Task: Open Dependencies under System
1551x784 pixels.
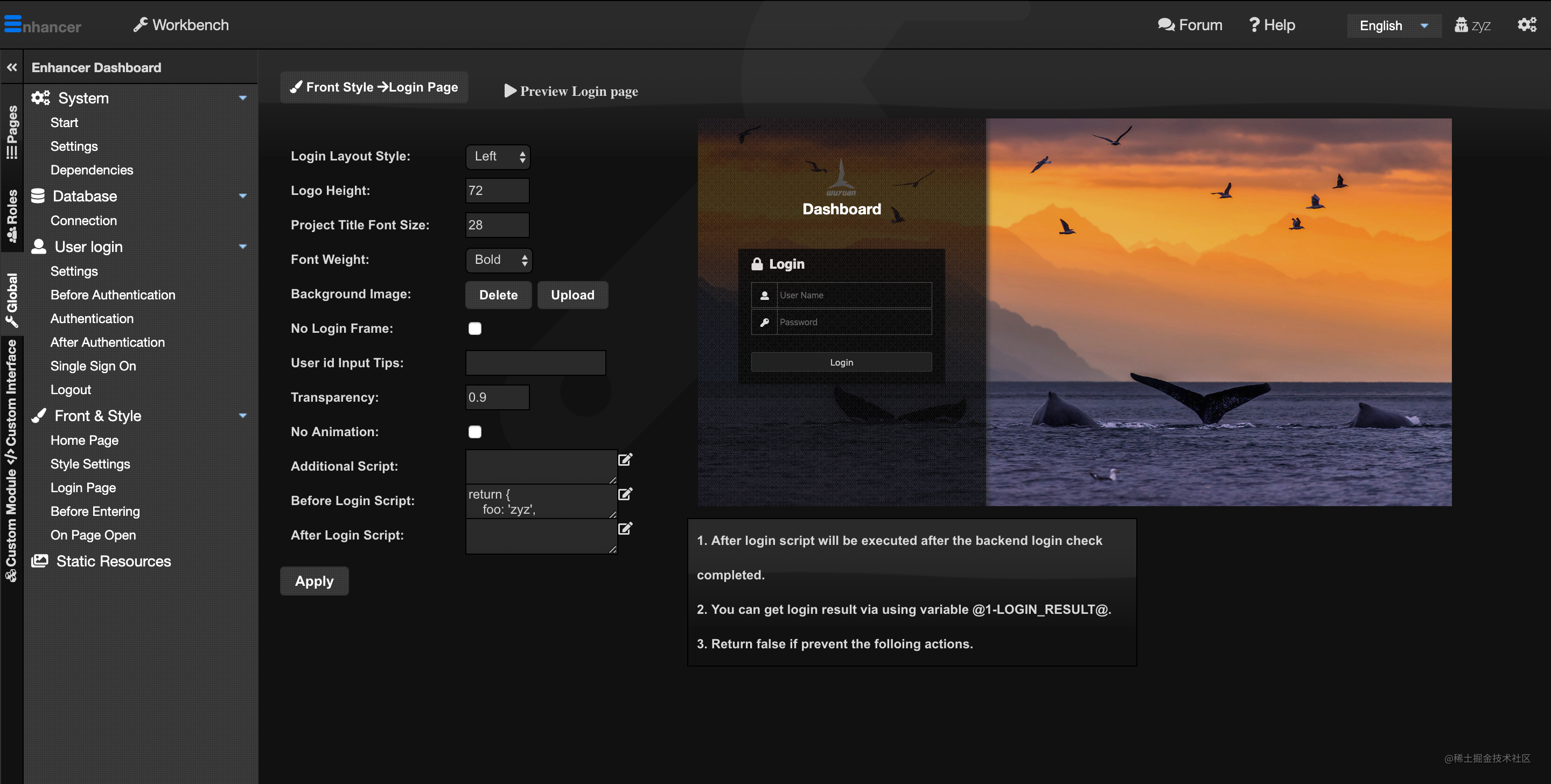Action: click(92, 170)
